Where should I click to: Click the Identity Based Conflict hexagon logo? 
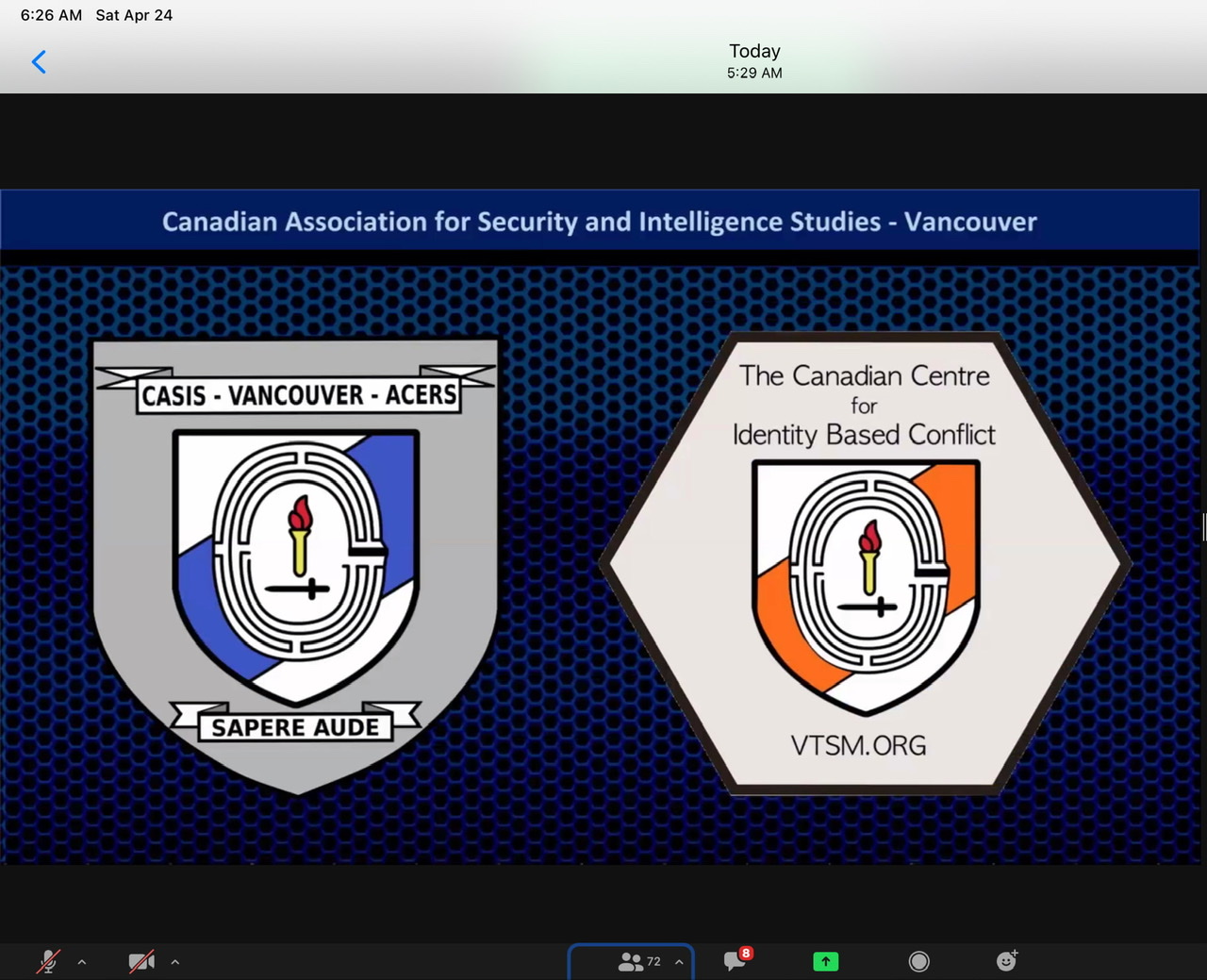click(x=865, y=566)
